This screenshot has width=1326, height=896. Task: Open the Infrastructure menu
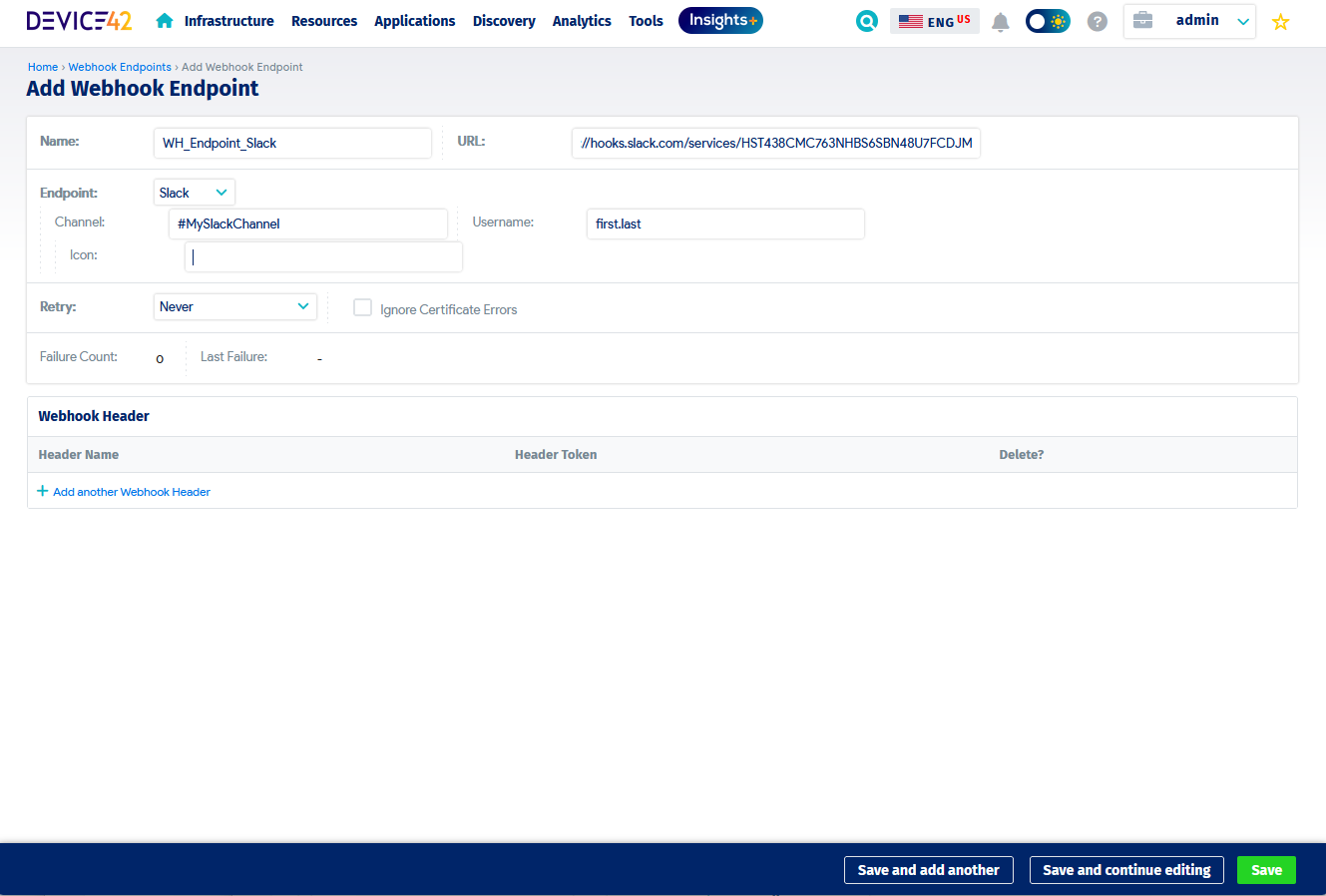click(228, 21)
